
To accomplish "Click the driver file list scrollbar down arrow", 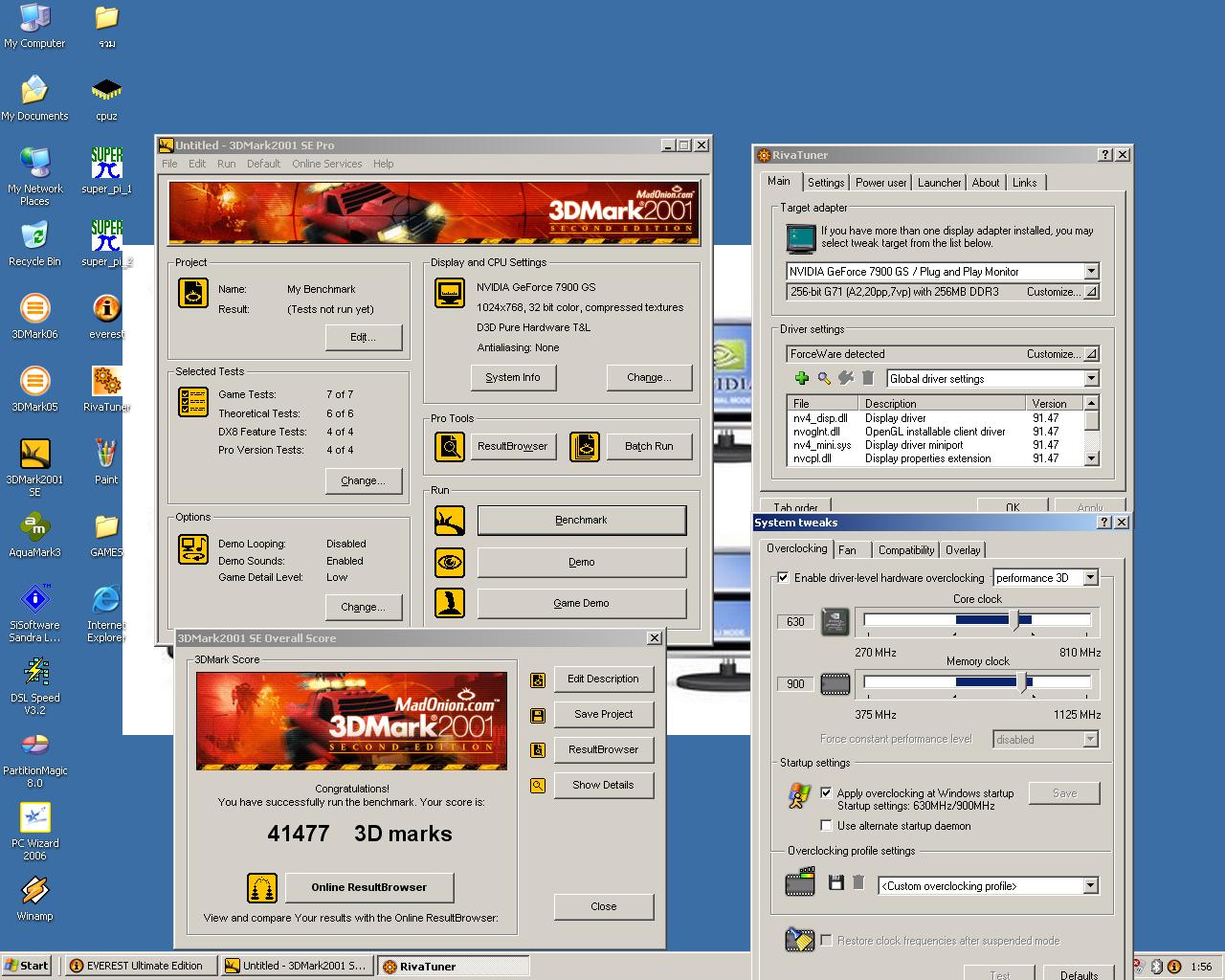I will tap(1092, 458).
